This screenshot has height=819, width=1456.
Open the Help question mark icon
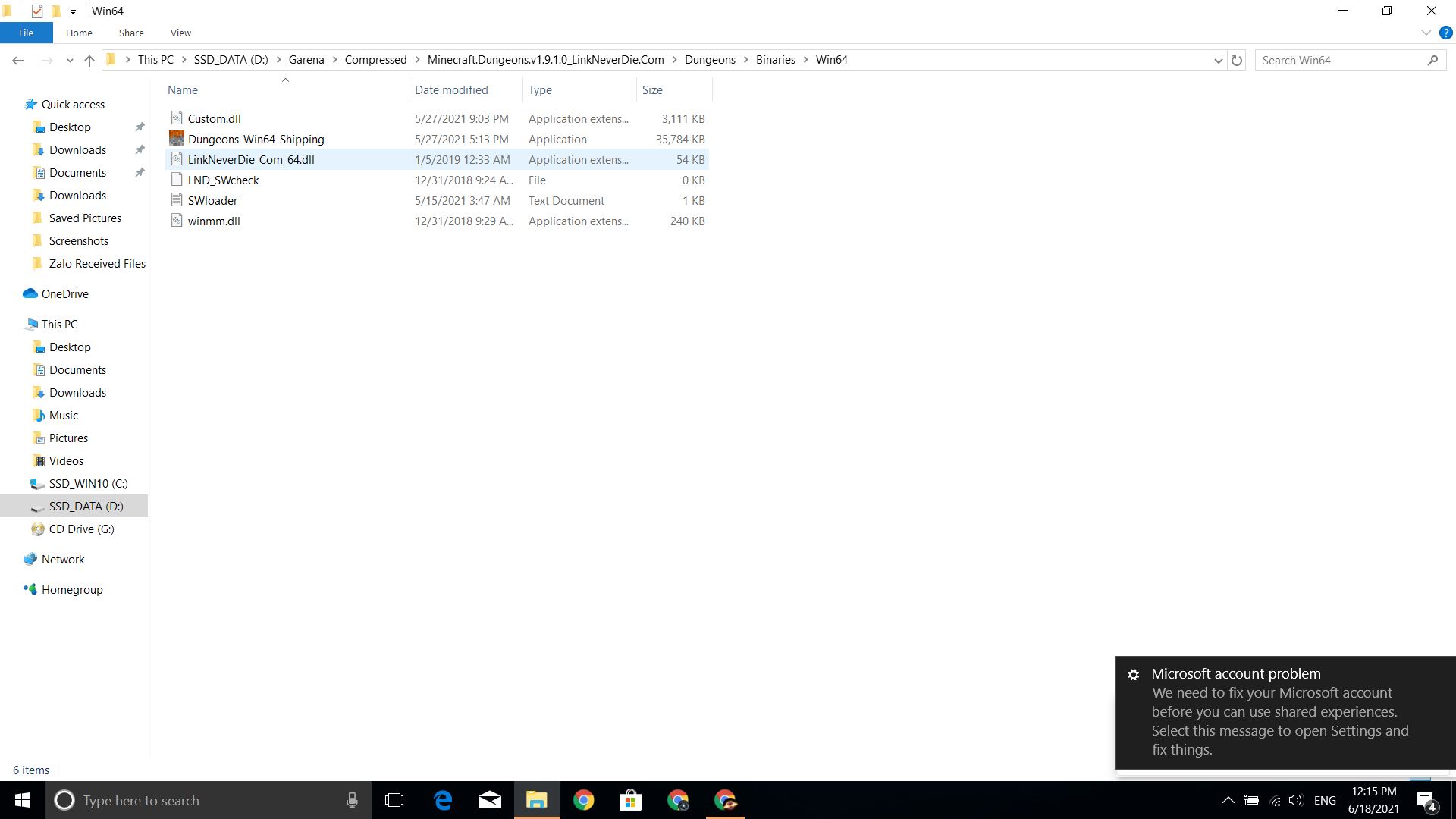click(1445, 33)
